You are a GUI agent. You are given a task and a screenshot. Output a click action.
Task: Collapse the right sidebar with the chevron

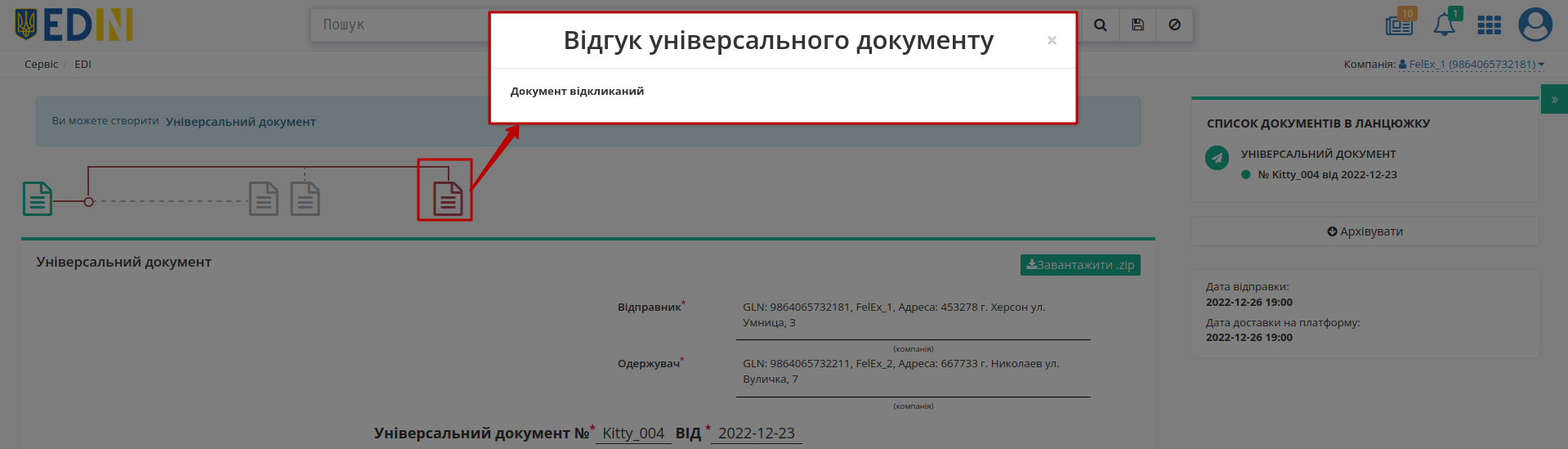(1554, 100)
